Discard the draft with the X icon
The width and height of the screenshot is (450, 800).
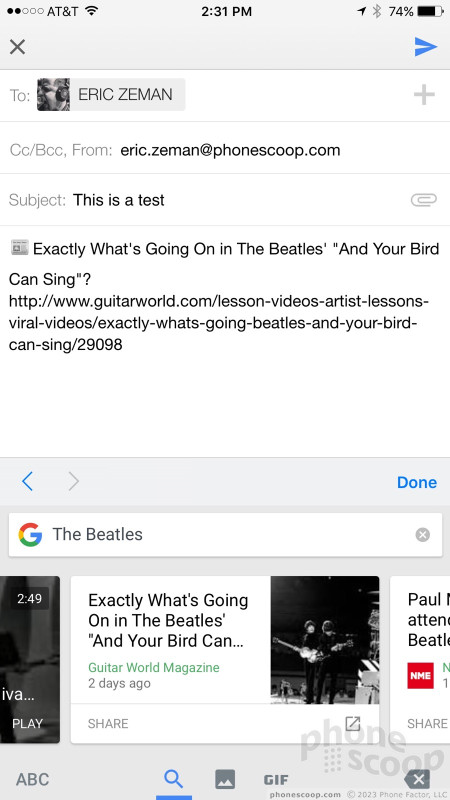(x=17, y=47)
